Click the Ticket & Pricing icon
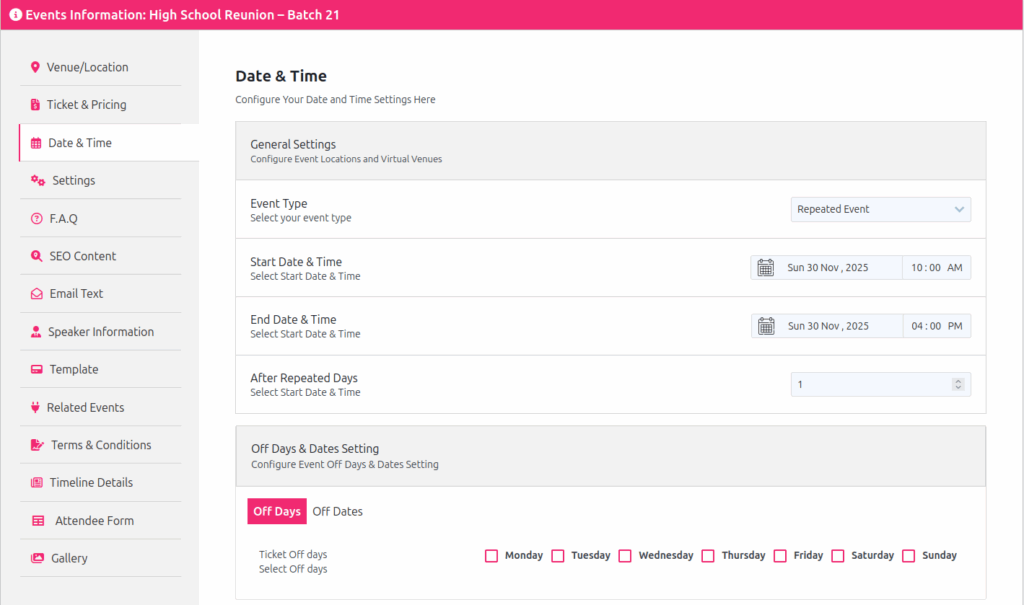The height and width of the screenshot is (605, 1024). pyautogui.click(x=35, y=105)
